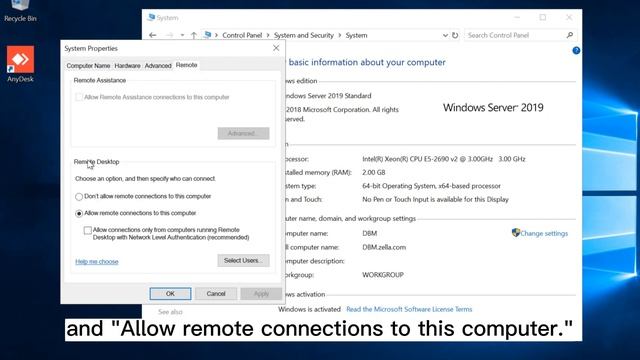Toggle Allow Remote Assistance connections checkbox
Image resolution: width=640 pixels, height=360 pixels.
pos(79,97)
